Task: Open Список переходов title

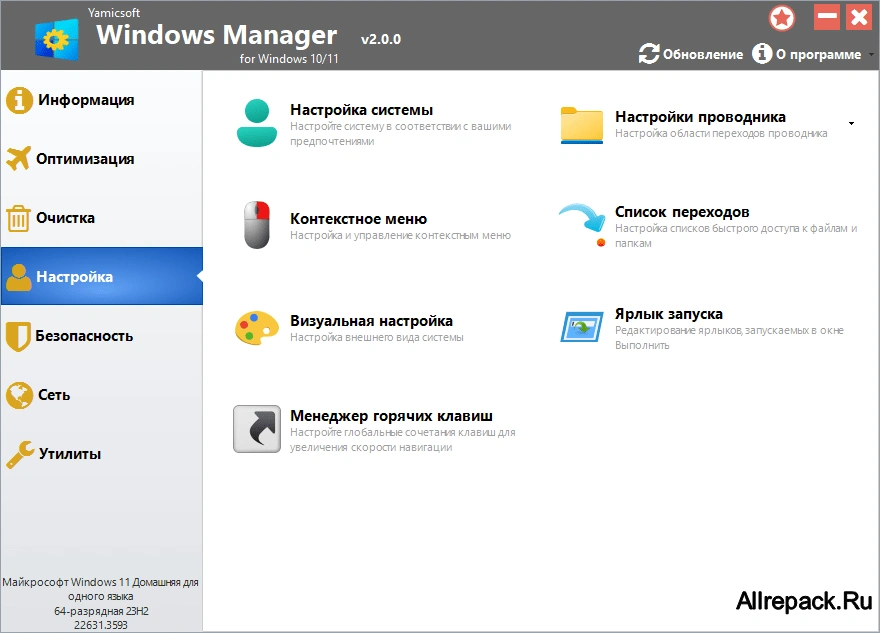Action: (682, 212)
